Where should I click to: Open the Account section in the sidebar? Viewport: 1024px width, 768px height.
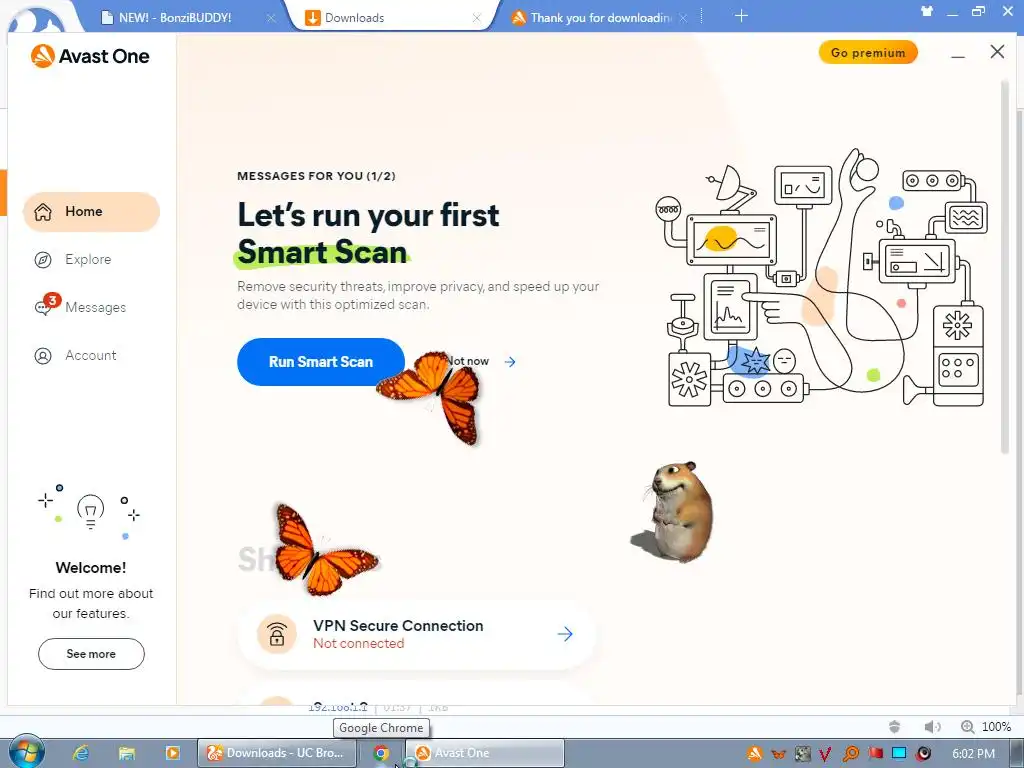click(76, 355)
